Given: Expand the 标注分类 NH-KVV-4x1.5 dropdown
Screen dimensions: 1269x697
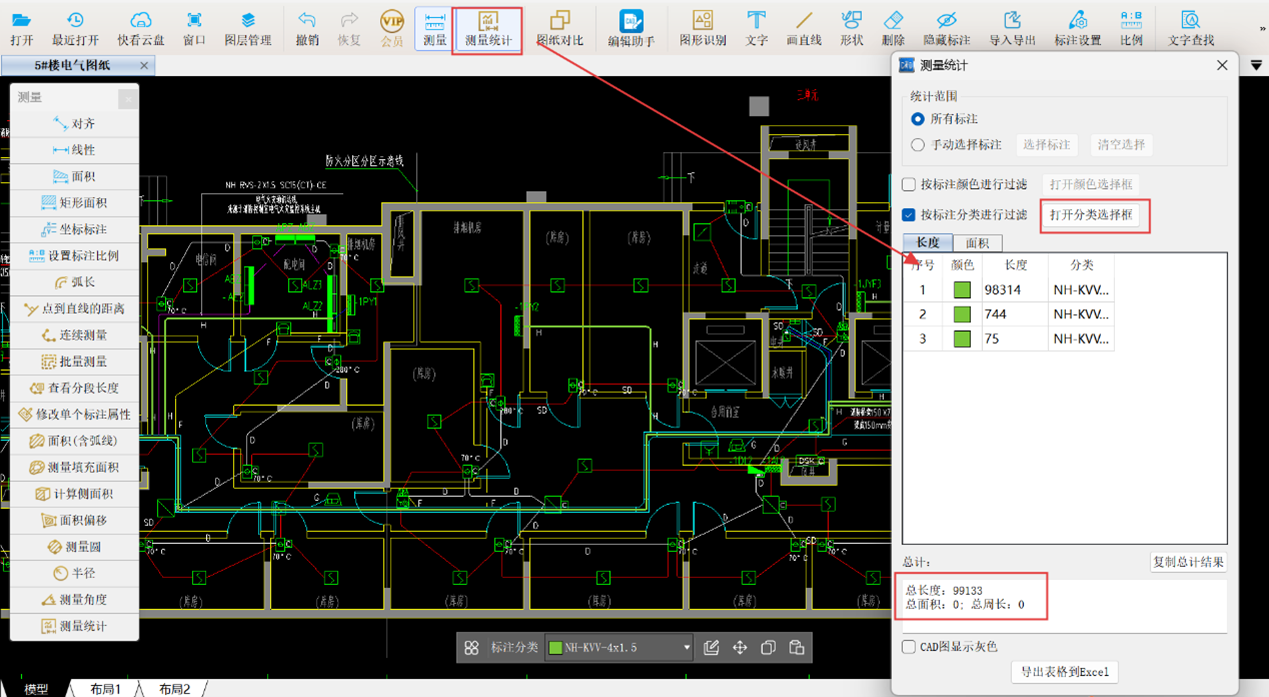Looking at the screenshot, I should pos(686,648).
